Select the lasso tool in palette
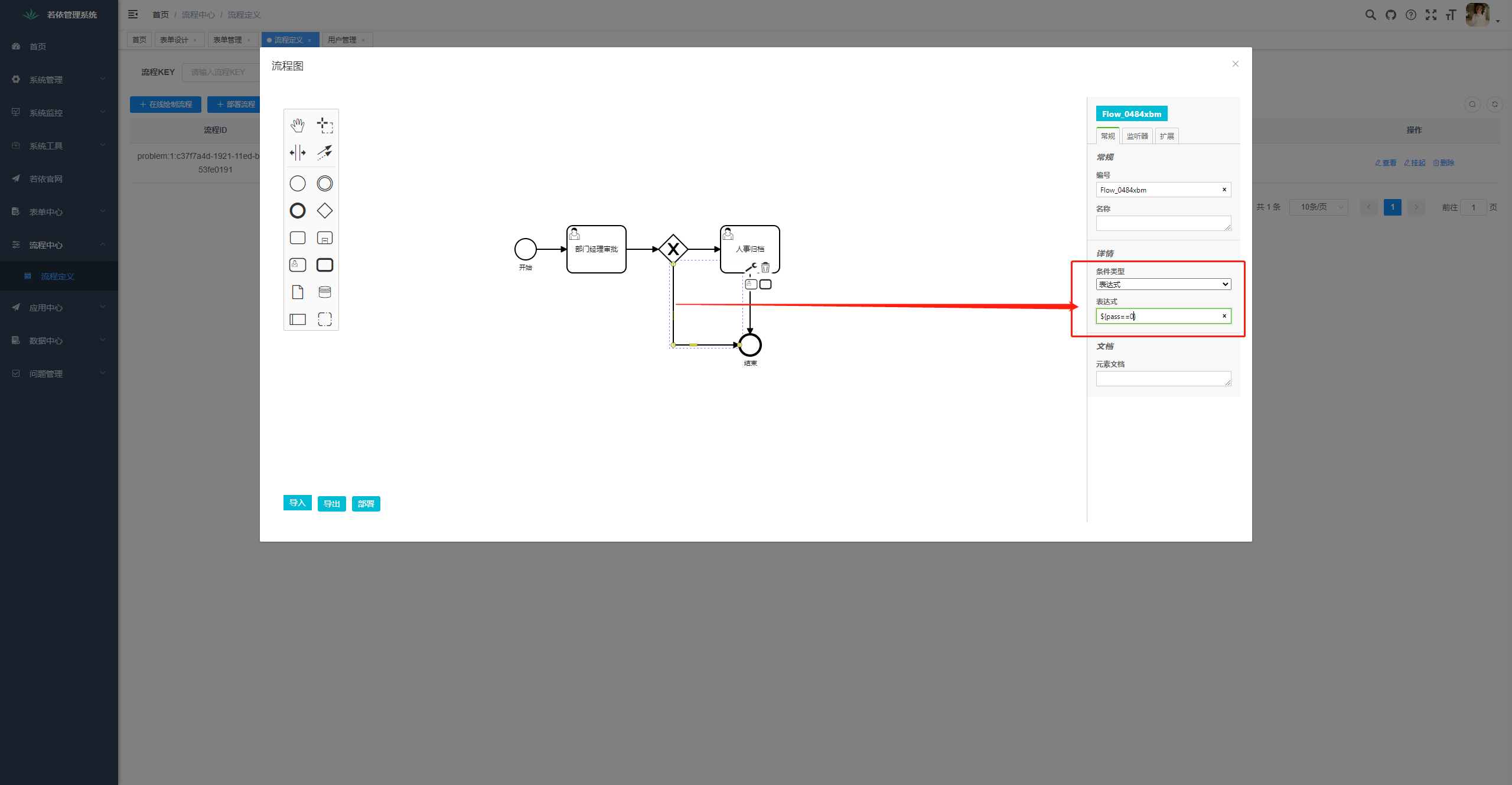Screen dimensions: 1512x785 coord(325,125)
